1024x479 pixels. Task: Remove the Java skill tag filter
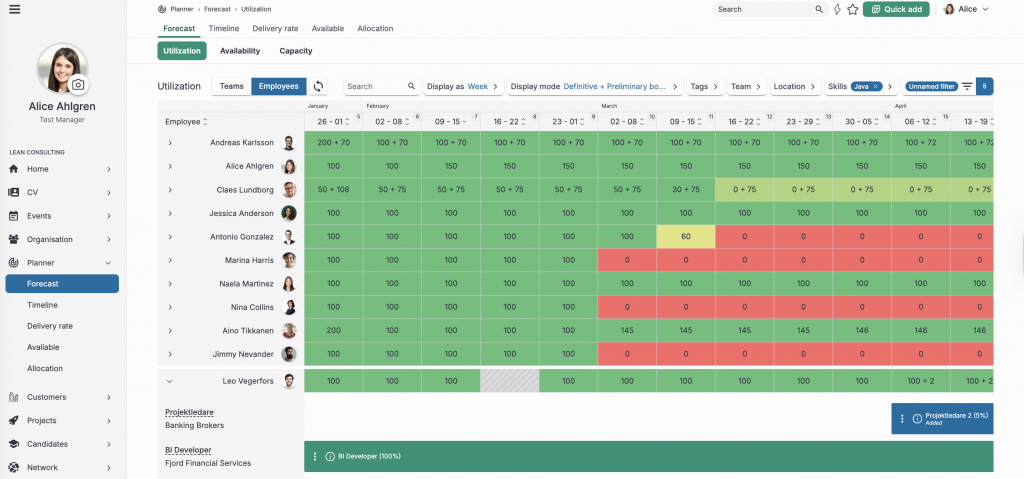[875, 87]
